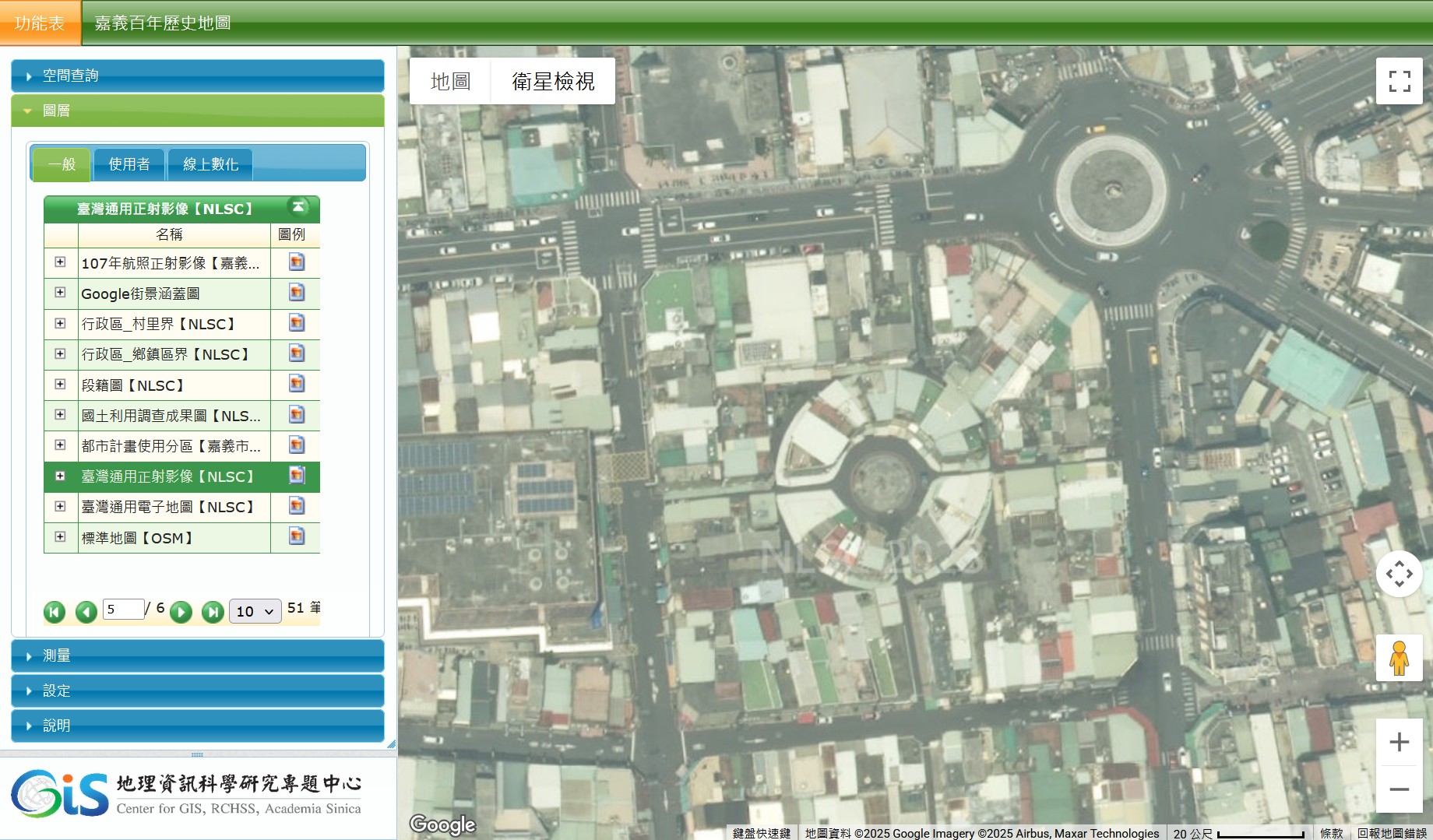Open the 功能表 menu button
The image size is (1433, 840).
tap(40, 23)
